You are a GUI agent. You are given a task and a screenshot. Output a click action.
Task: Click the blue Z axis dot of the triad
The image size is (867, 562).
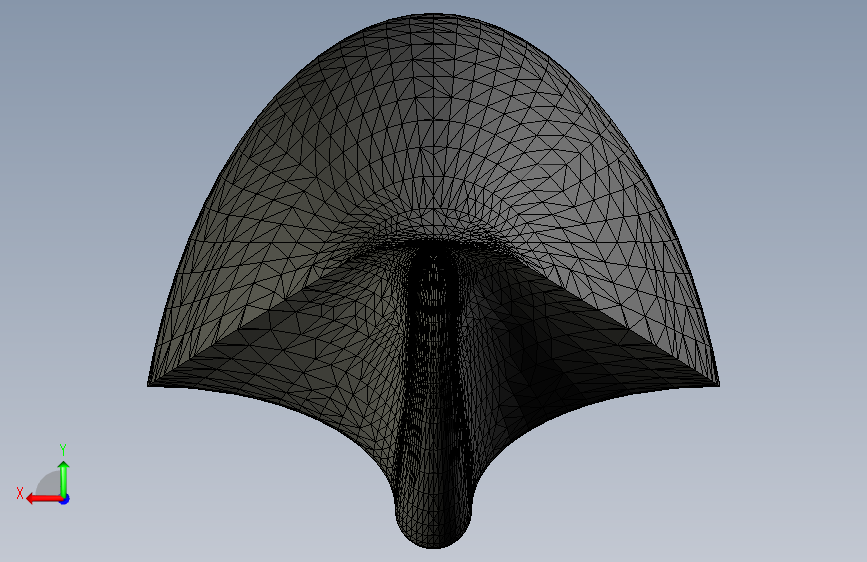pyautogui.click(x=65, y=499)
